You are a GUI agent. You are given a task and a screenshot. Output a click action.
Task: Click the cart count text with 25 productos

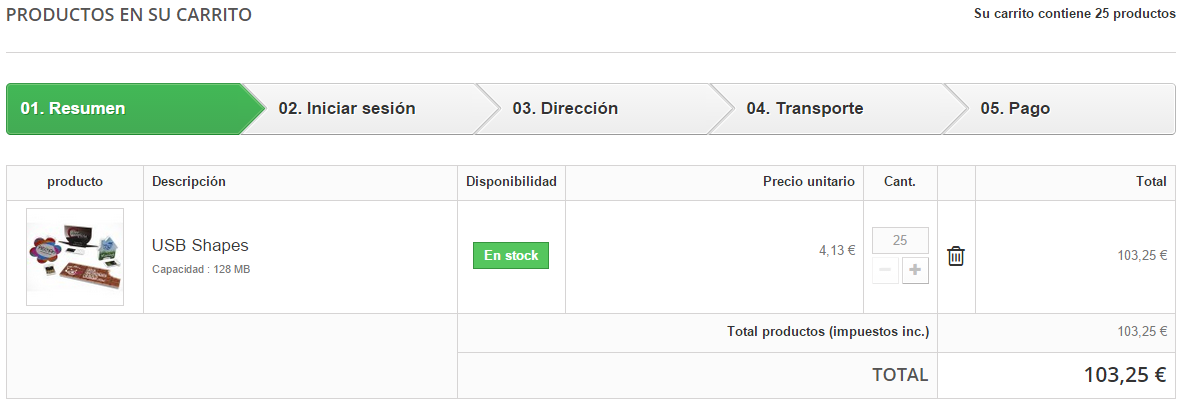click(x=1074, y=15)
